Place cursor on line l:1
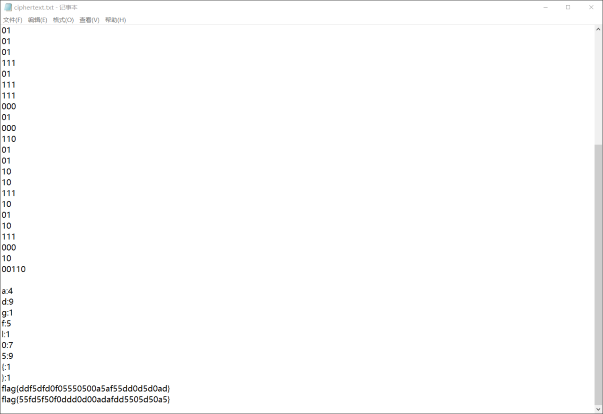 [6, 334]
